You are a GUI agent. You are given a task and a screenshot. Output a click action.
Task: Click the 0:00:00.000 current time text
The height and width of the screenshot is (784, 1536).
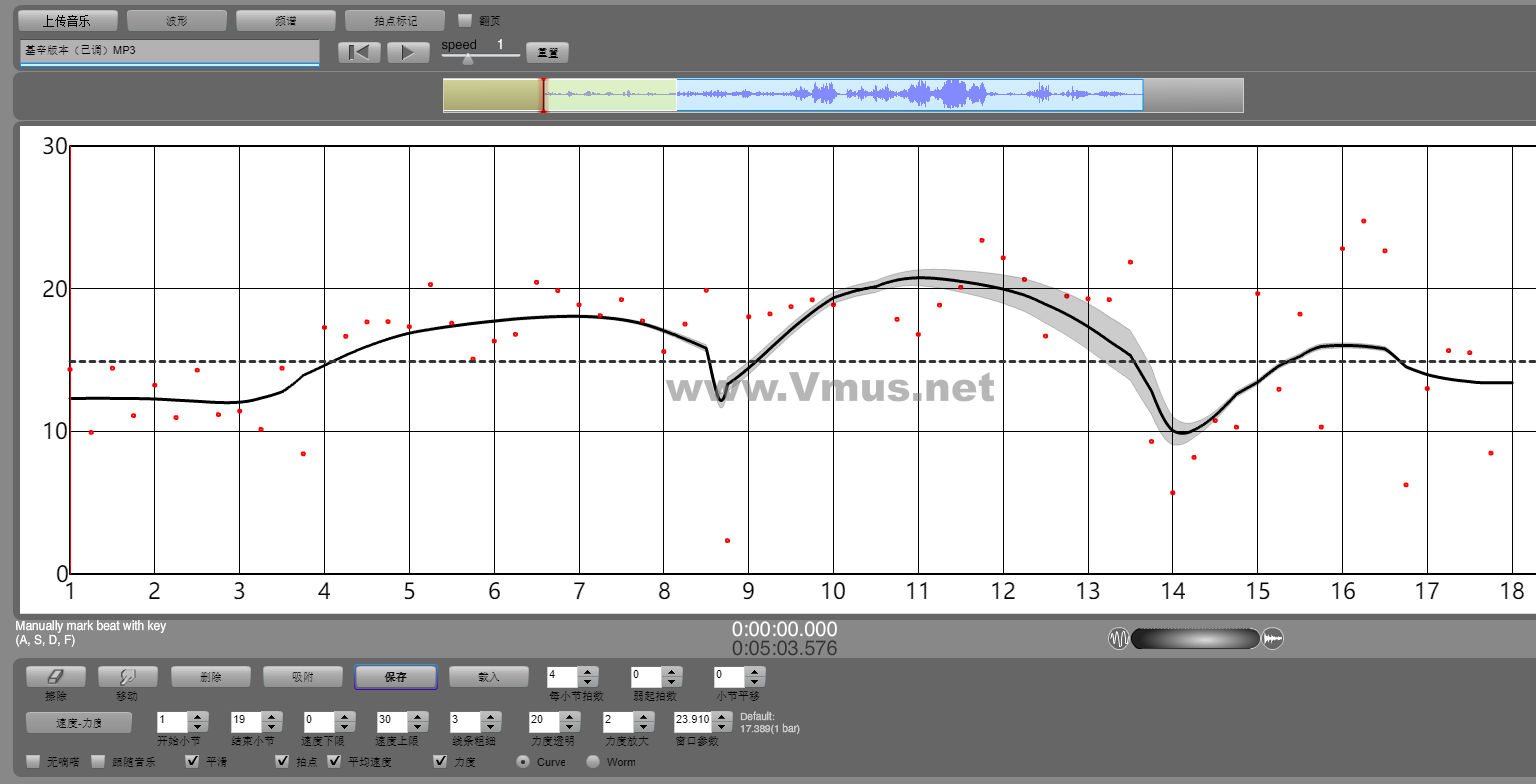point(785,629)
